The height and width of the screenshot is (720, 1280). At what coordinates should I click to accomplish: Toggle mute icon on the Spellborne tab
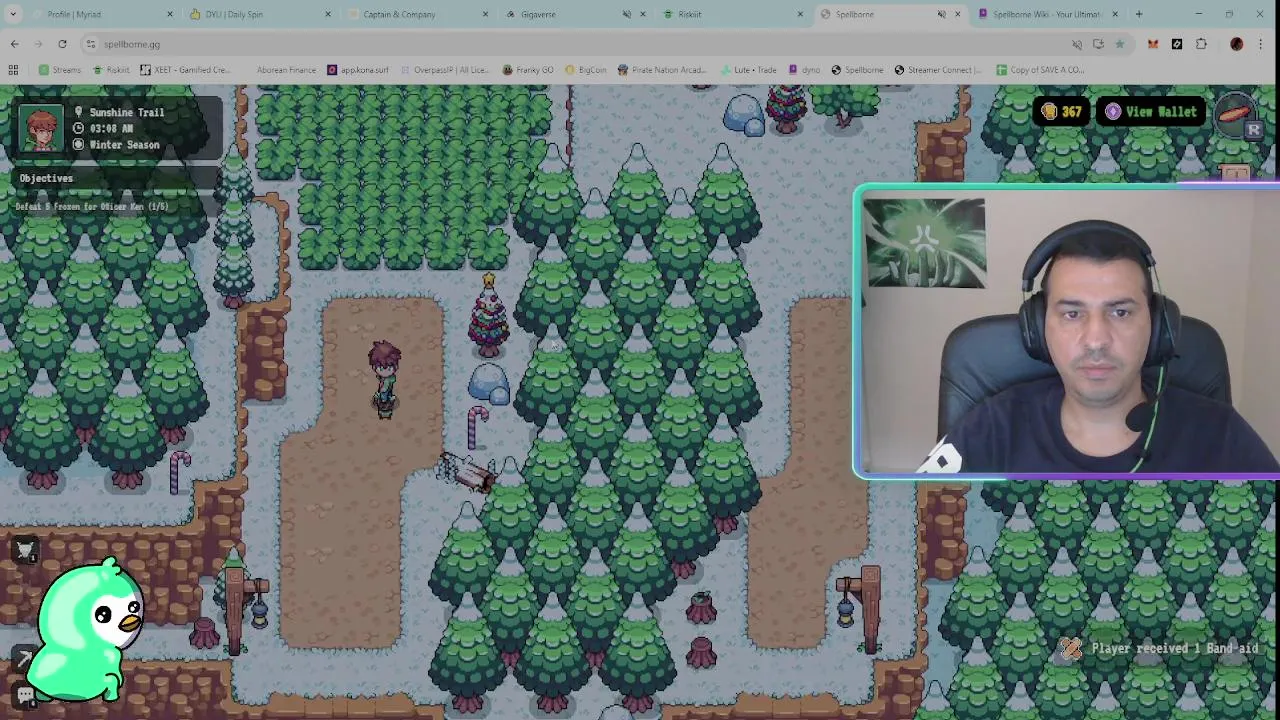(x=941, y=14)
